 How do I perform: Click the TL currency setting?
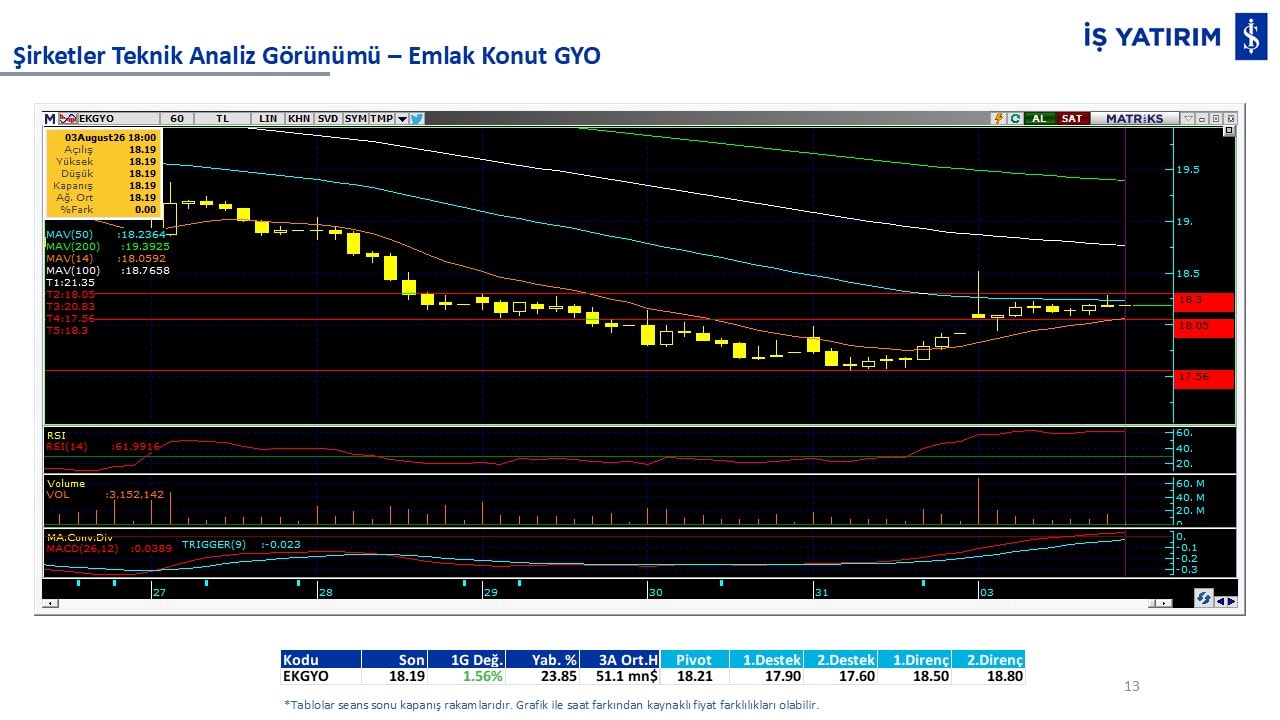click(x=222, y=118)
